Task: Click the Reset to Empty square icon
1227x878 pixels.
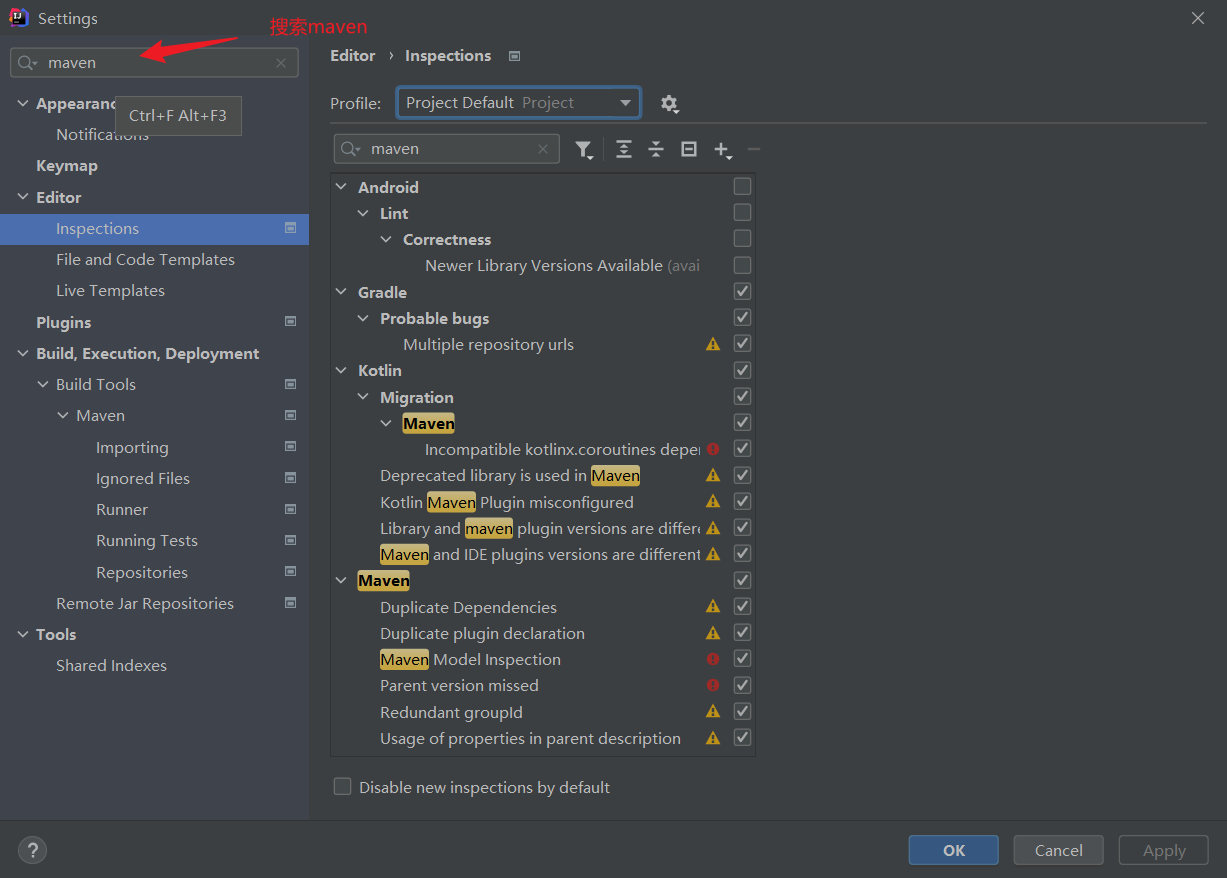Action: [689, 149]
